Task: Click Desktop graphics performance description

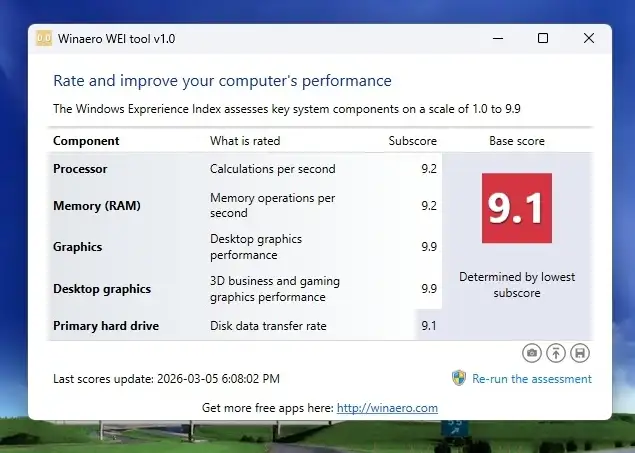Action: pos(256,247)
